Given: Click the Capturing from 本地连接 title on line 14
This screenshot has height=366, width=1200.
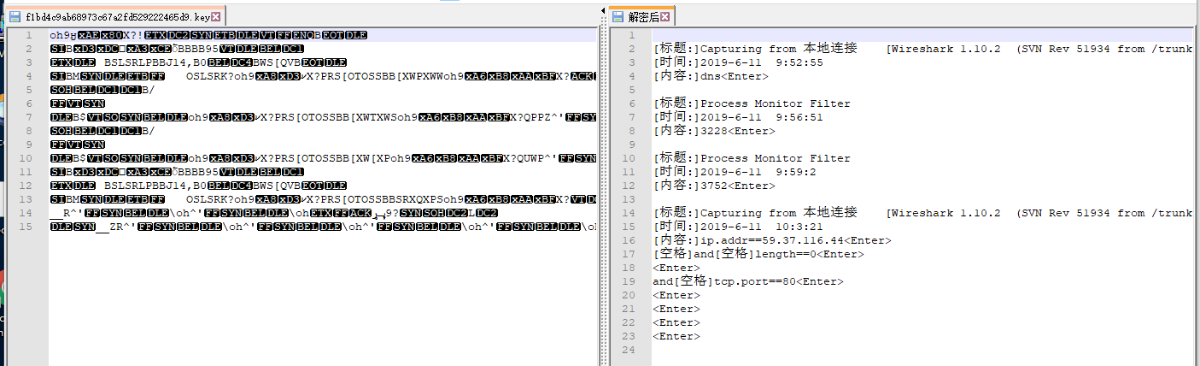Looking at the screenshot, I should pos(779,213).
